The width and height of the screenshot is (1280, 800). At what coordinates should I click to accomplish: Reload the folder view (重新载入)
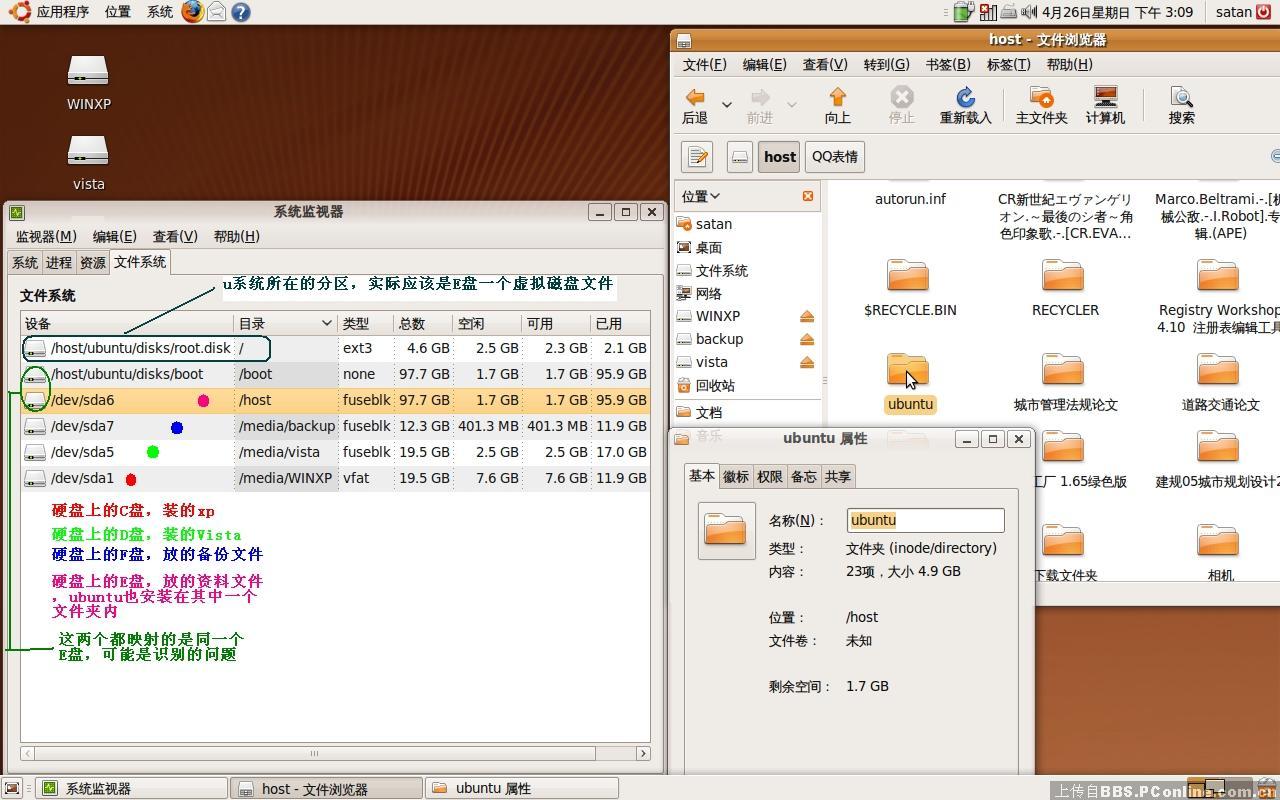pyautogui.click(x=965, y=98)
